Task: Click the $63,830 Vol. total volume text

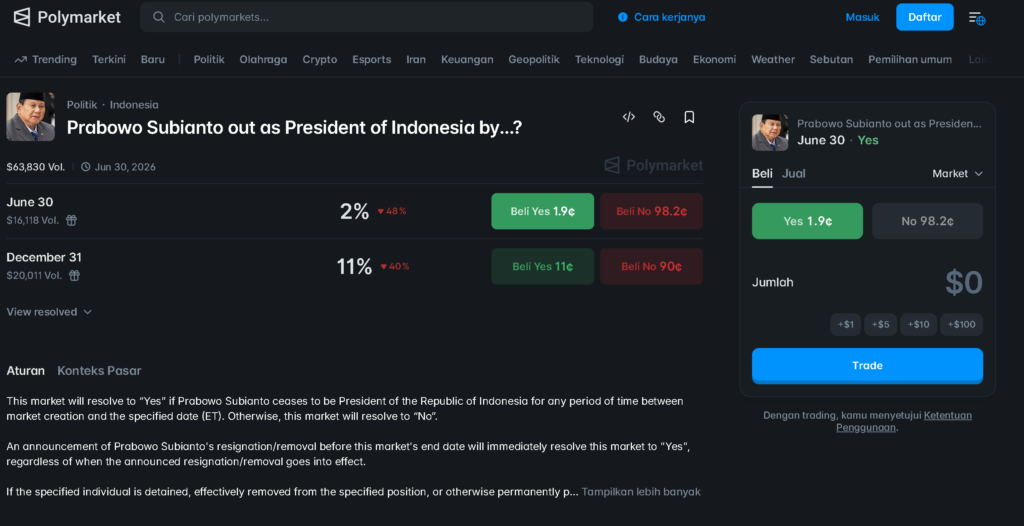Action: point(36,167)
